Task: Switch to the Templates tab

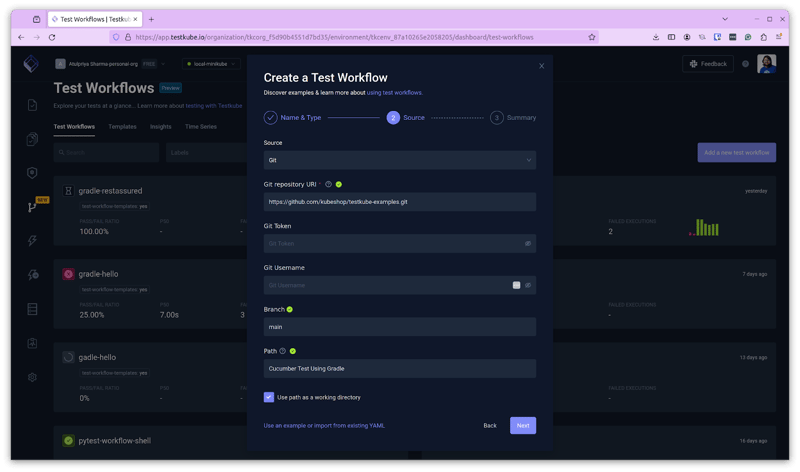Action: click(122, 127)
